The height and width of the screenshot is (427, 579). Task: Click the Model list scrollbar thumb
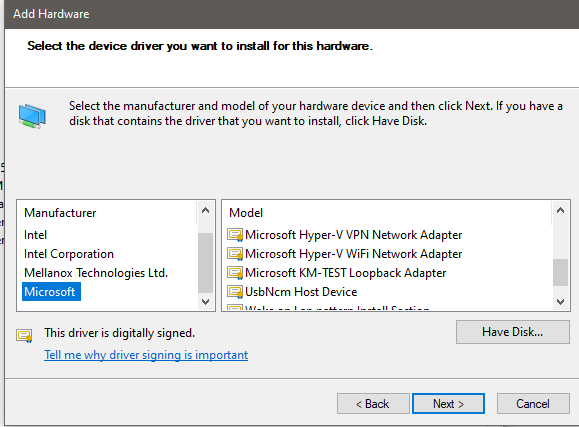click(x=560, y=273)
